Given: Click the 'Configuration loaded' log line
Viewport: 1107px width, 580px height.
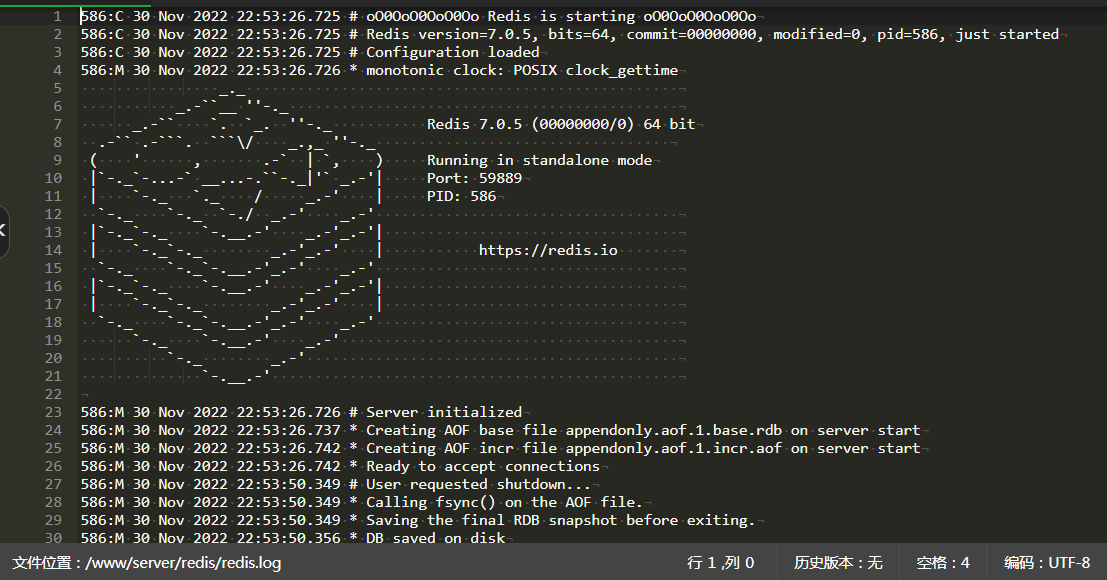Looking at the screenshot, I should coord(310,52).
